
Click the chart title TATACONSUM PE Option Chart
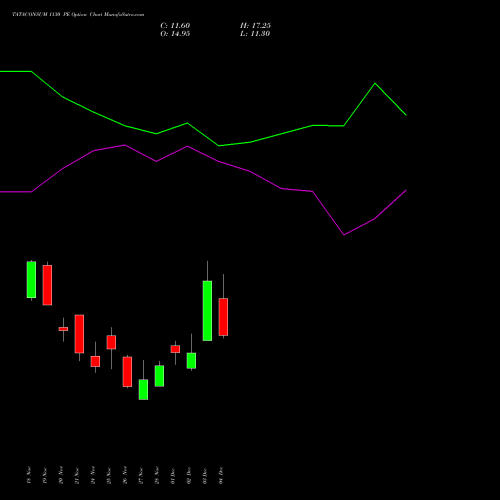pyautogui.click(x=78, y=14)
